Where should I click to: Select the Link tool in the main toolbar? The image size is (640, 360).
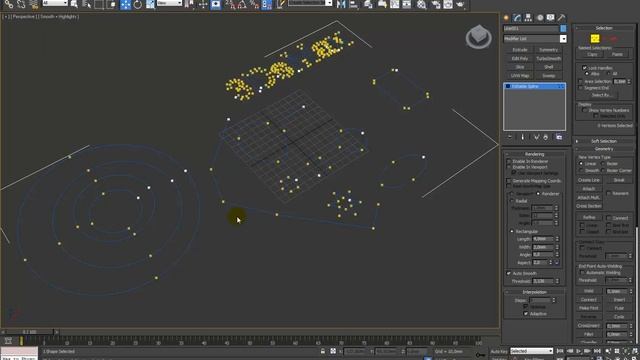click(9, 4)
